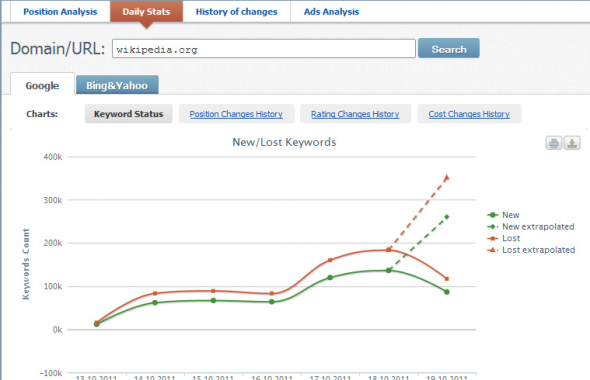Click the download chart icon
Screen dimensions: 590x380
pos(572,143)
